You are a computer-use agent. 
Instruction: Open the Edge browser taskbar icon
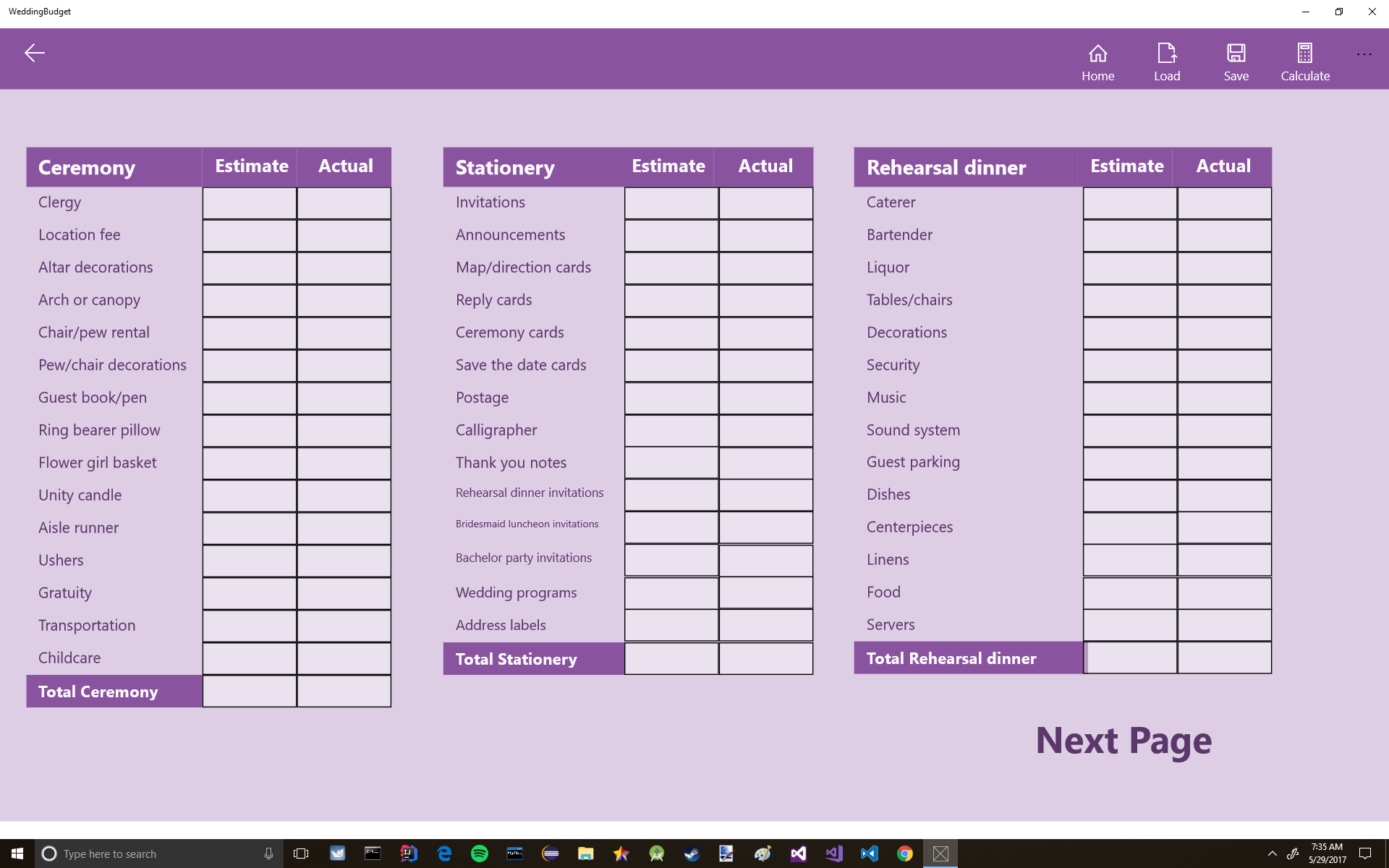(x=444, y=854)
